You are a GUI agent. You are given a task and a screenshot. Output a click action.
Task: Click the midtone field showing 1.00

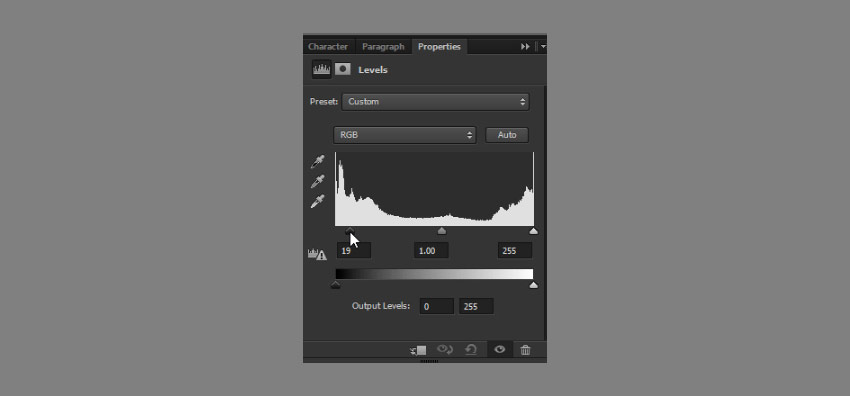click(x=431, y=251)
